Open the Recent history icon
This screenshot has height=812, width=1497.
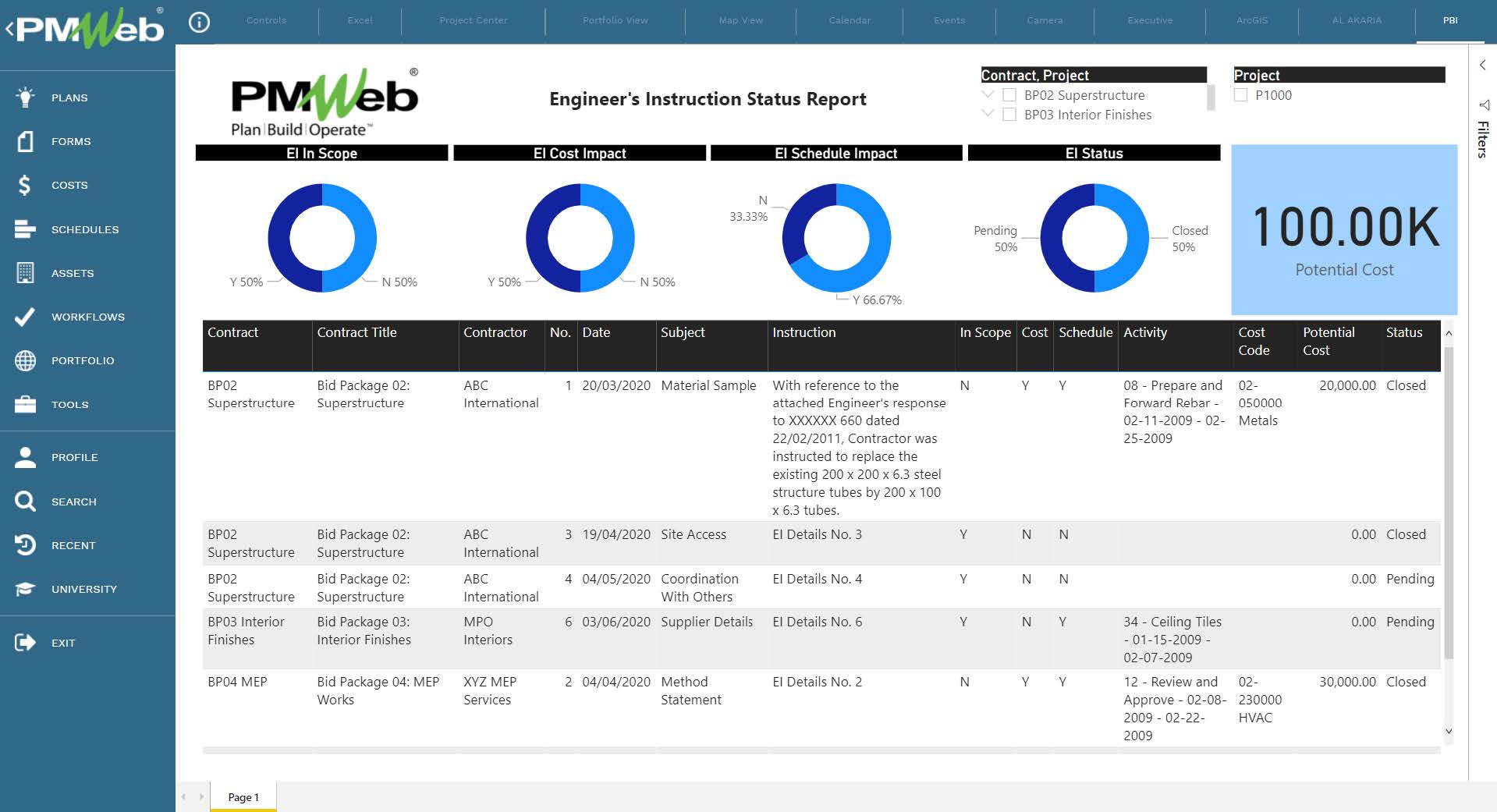(24, 544)
